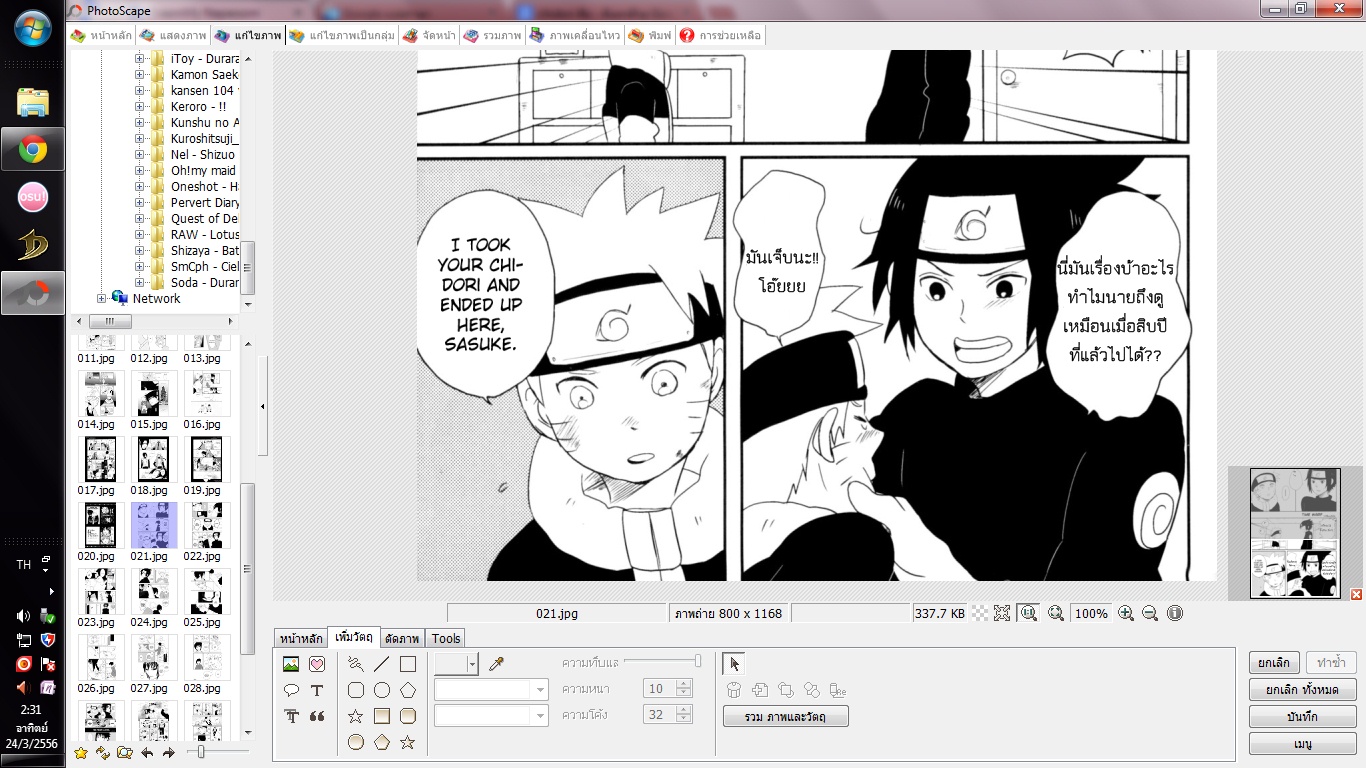Viewport: 1366px width, 768px height.
Task: Select the plain Text tool
Action: (x=317, y=690)
